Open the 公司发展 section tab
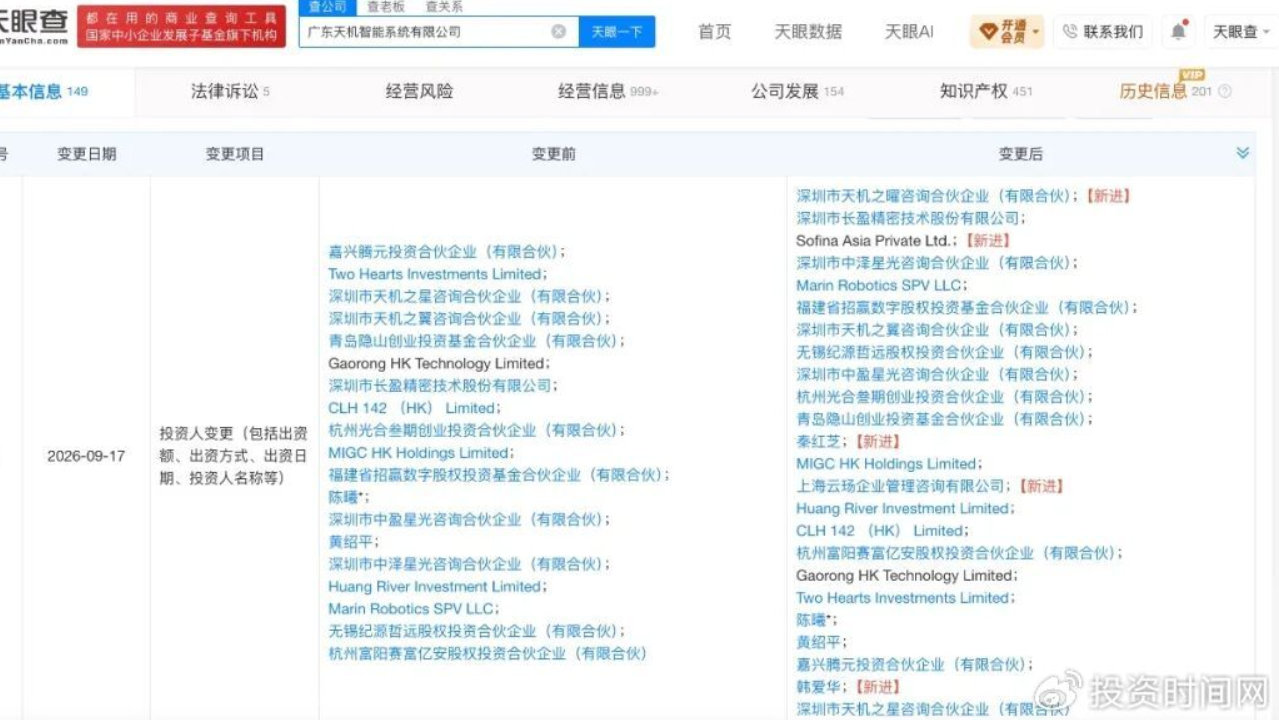The width and height of the screenshot is (1279, 720). 798,91
